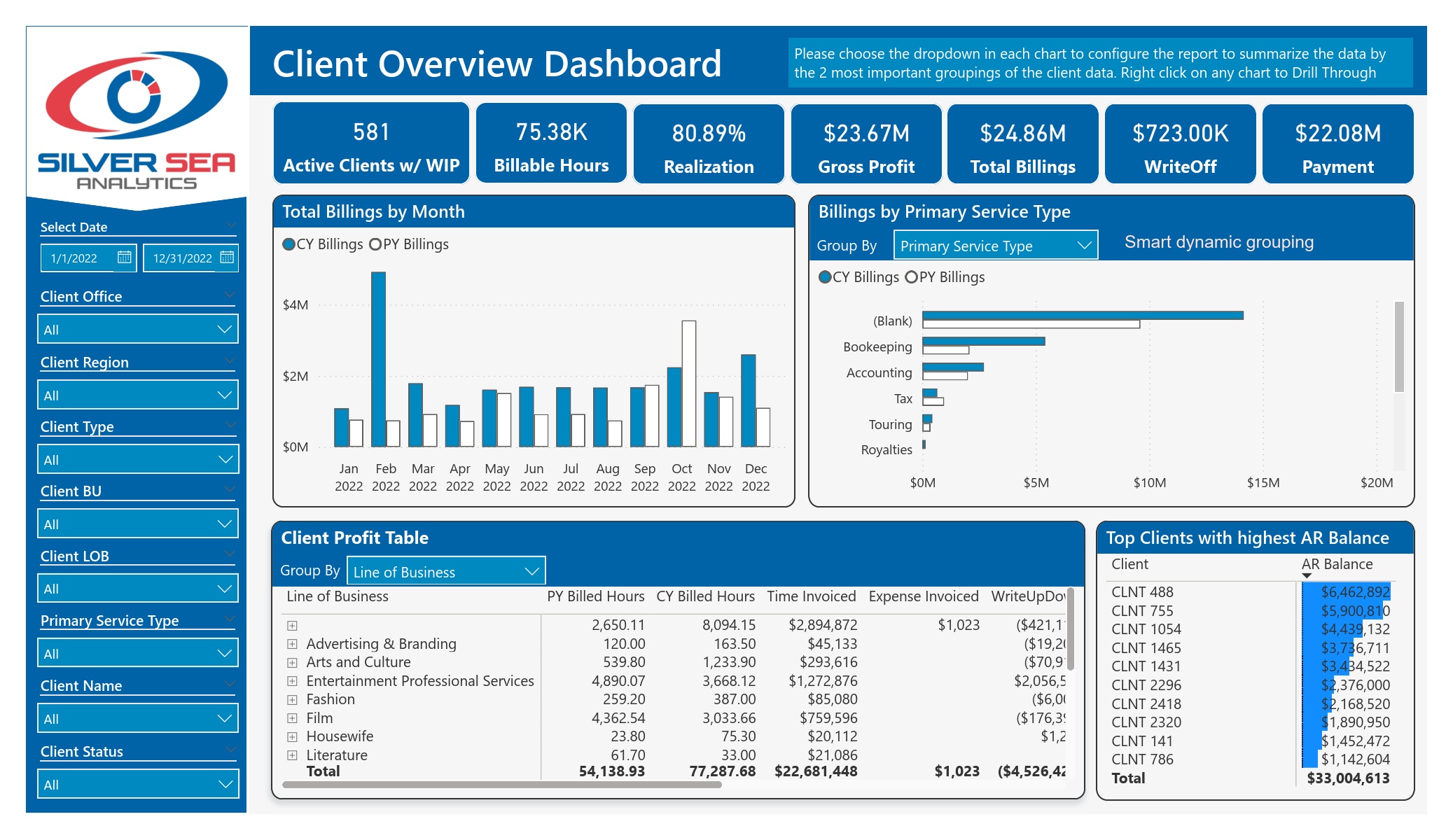Open the start date calendar picker icon
This screenshot has height=840, width=1453.
pyautogui.click(x=124, y=257)
